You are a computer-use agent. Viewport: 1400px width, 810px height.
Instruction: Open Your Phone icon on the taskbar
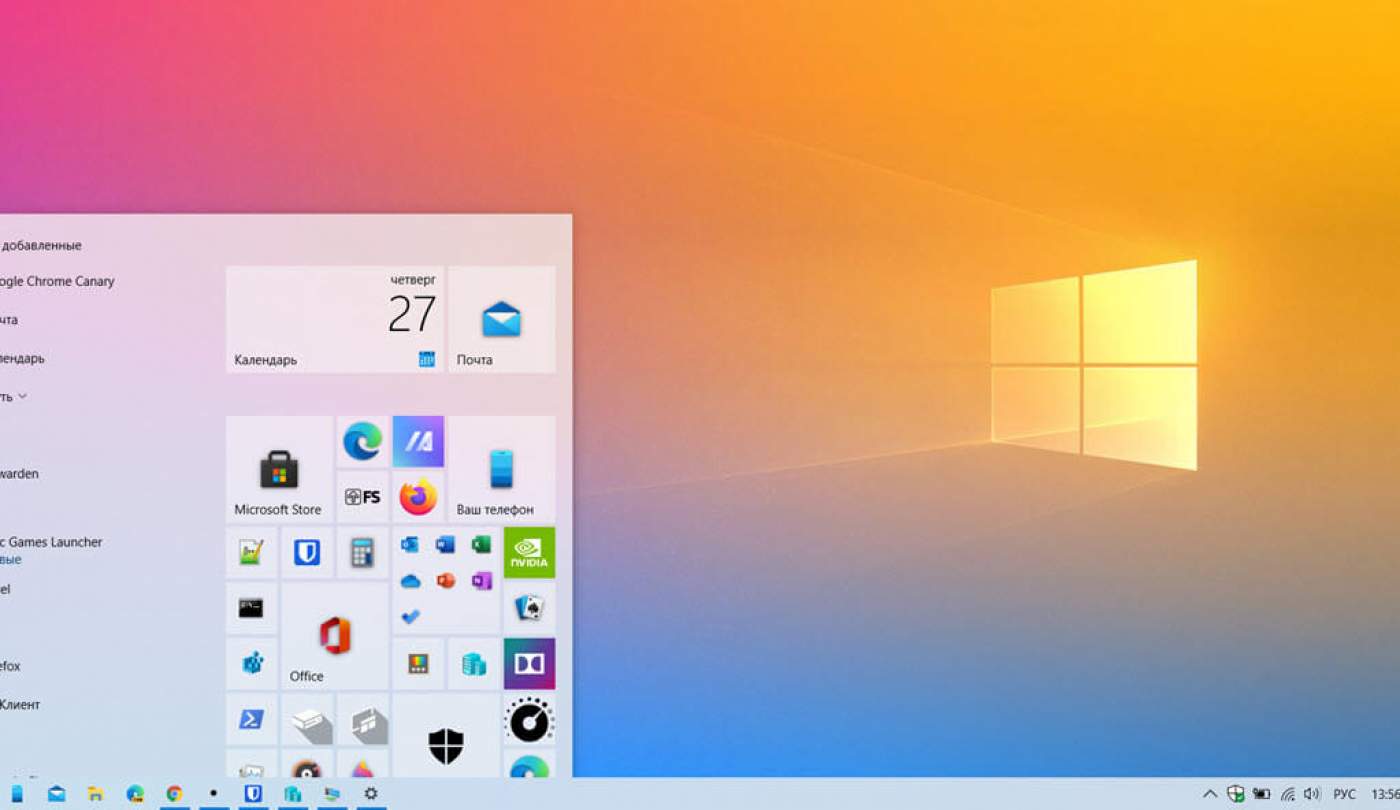click(x=17, y=794)
